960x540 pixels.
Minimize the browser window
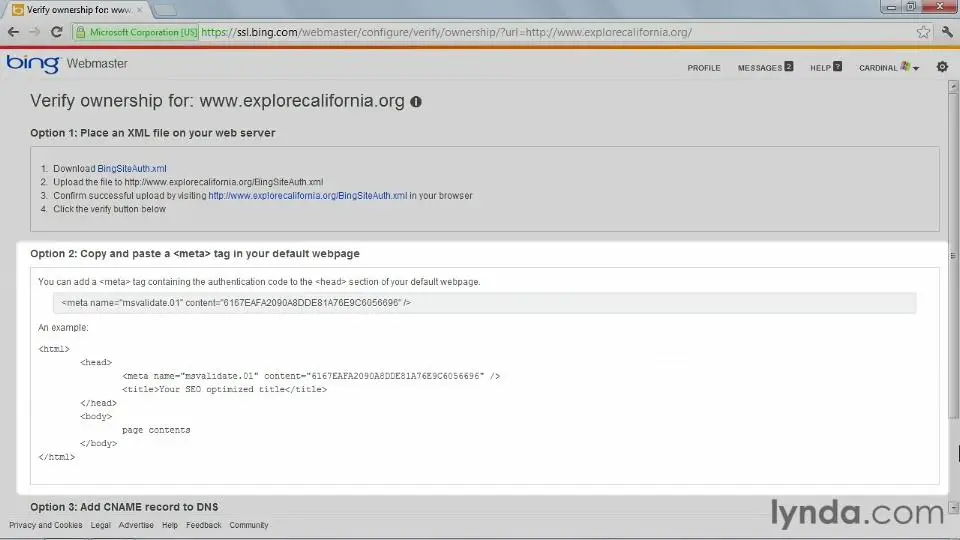[891, 7]
